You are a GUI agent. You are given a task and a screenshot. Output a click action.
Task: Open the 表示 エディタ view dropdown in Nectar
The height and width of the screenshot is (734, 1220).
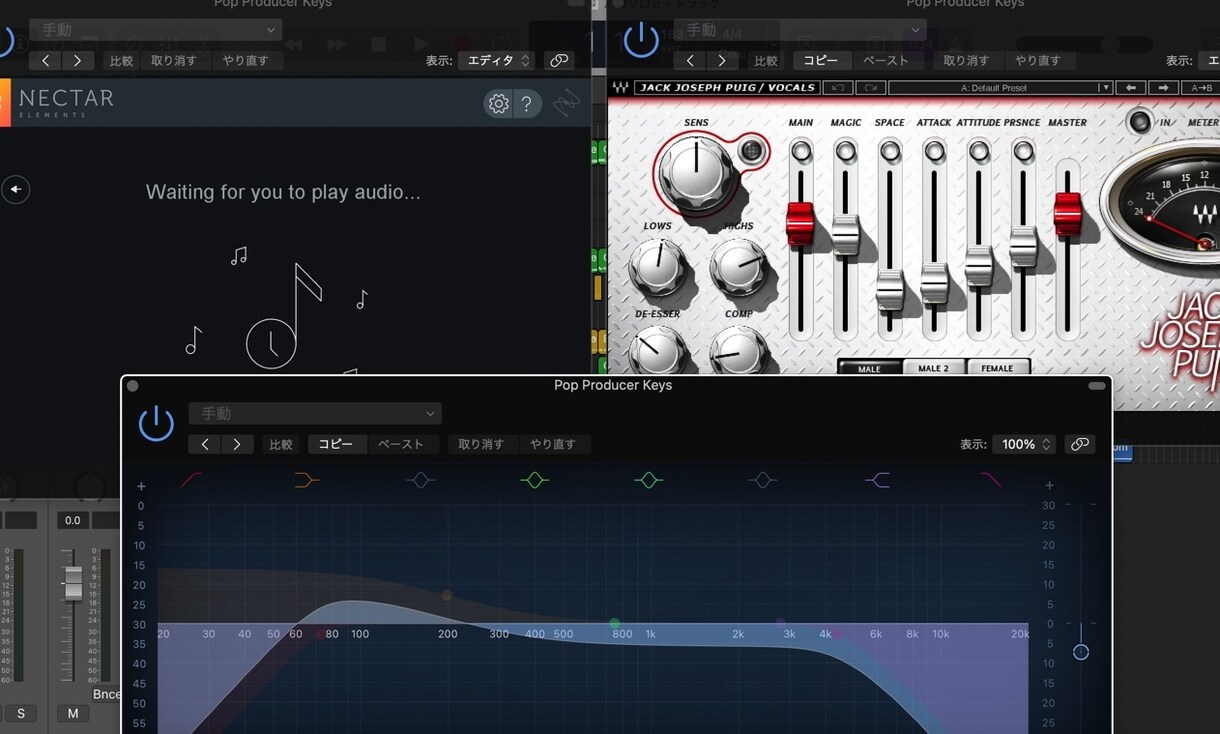click(x=497, y=60)
